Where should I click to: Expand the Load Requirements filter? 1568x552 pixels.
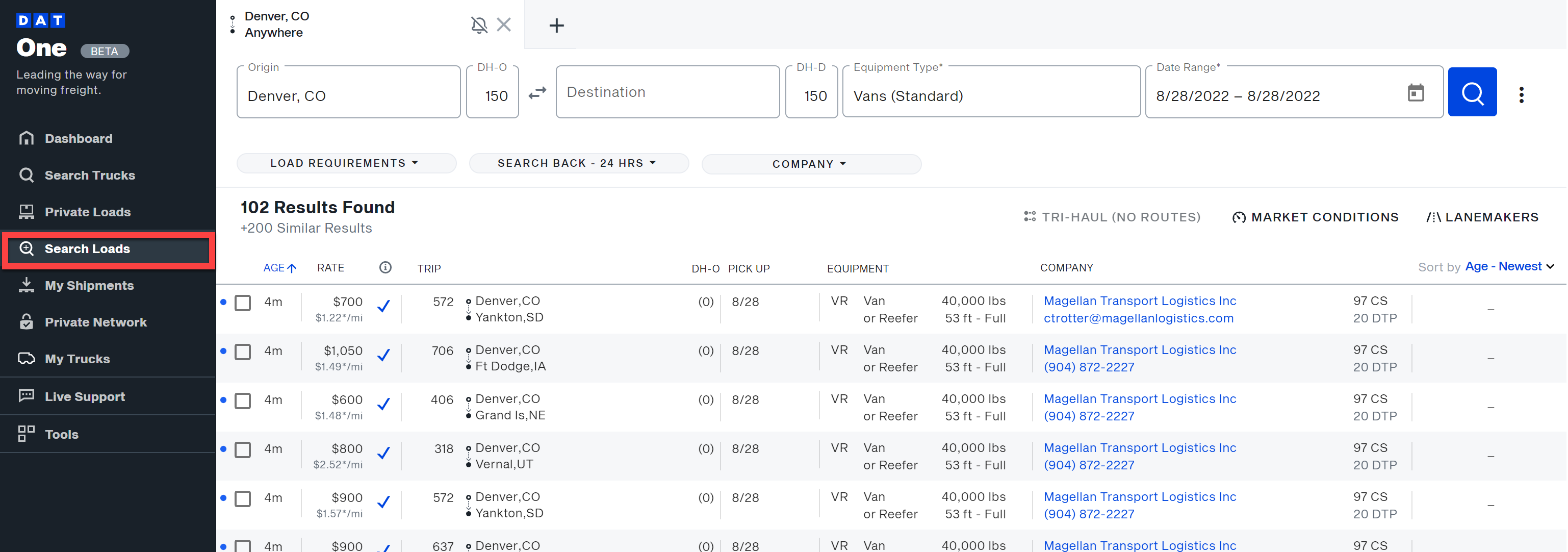pyautogui.click(x=345, y=163)
